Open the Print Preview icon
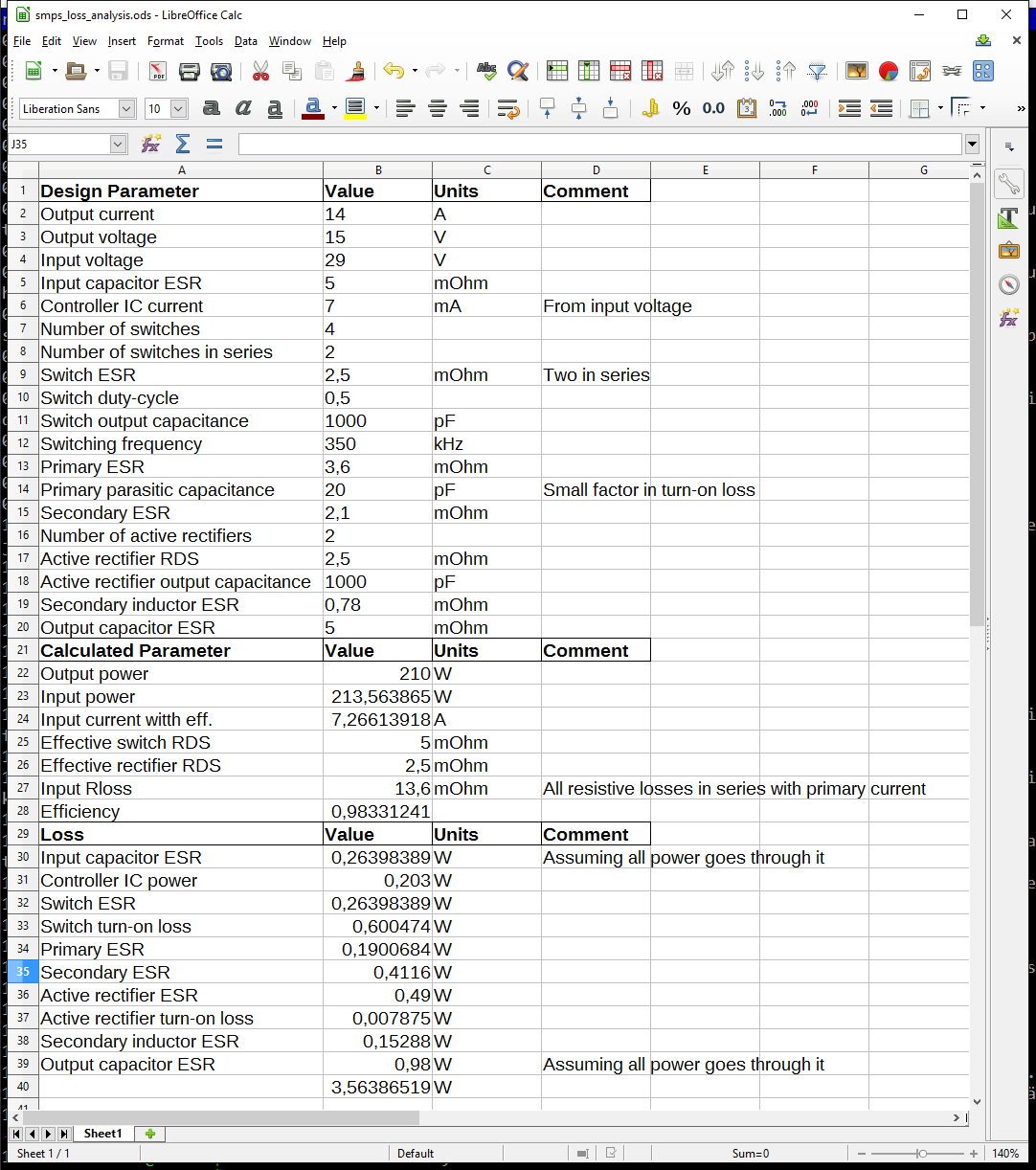1036x1170 pixels. [x=221, y=71]
